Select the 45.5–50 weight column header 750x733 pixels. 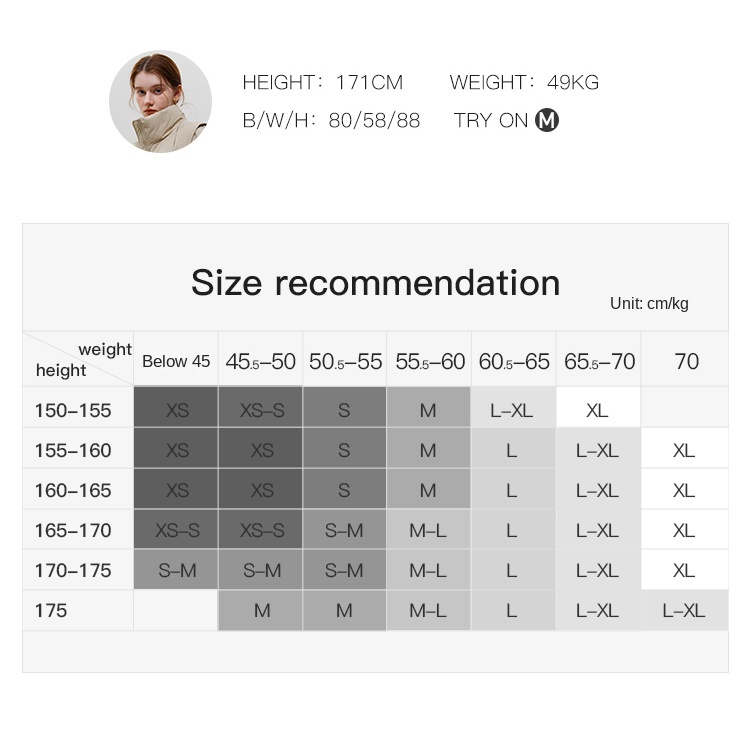tap(261, 361)
